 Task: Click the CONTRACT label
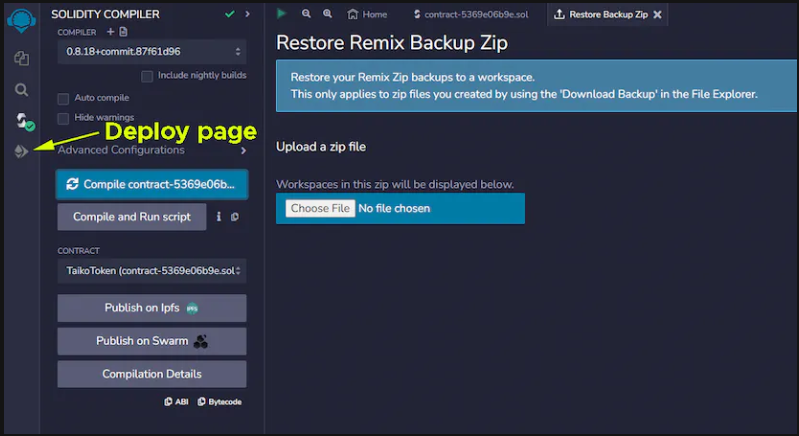coord(78,251)
